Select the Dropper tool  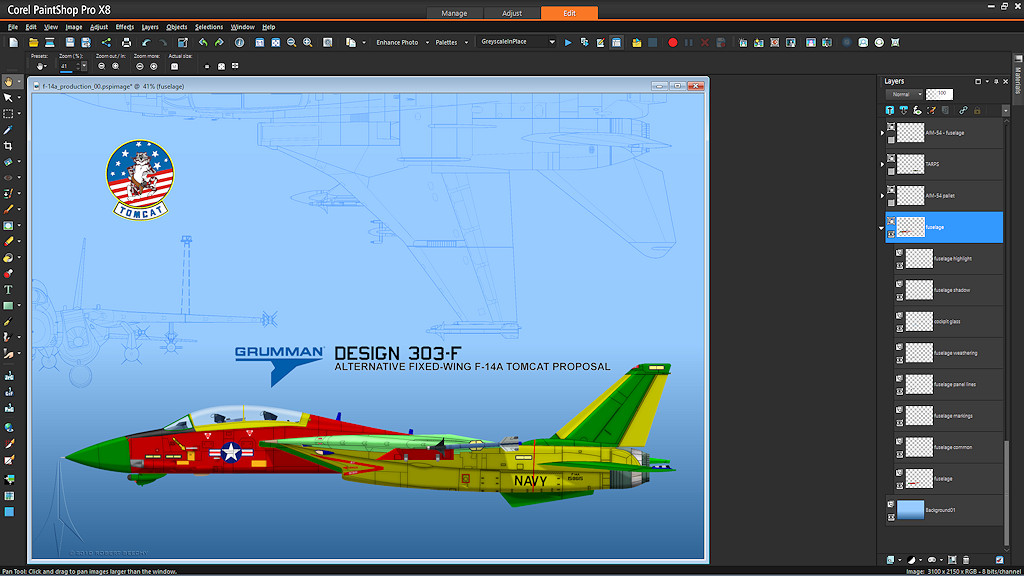(8, 130)
